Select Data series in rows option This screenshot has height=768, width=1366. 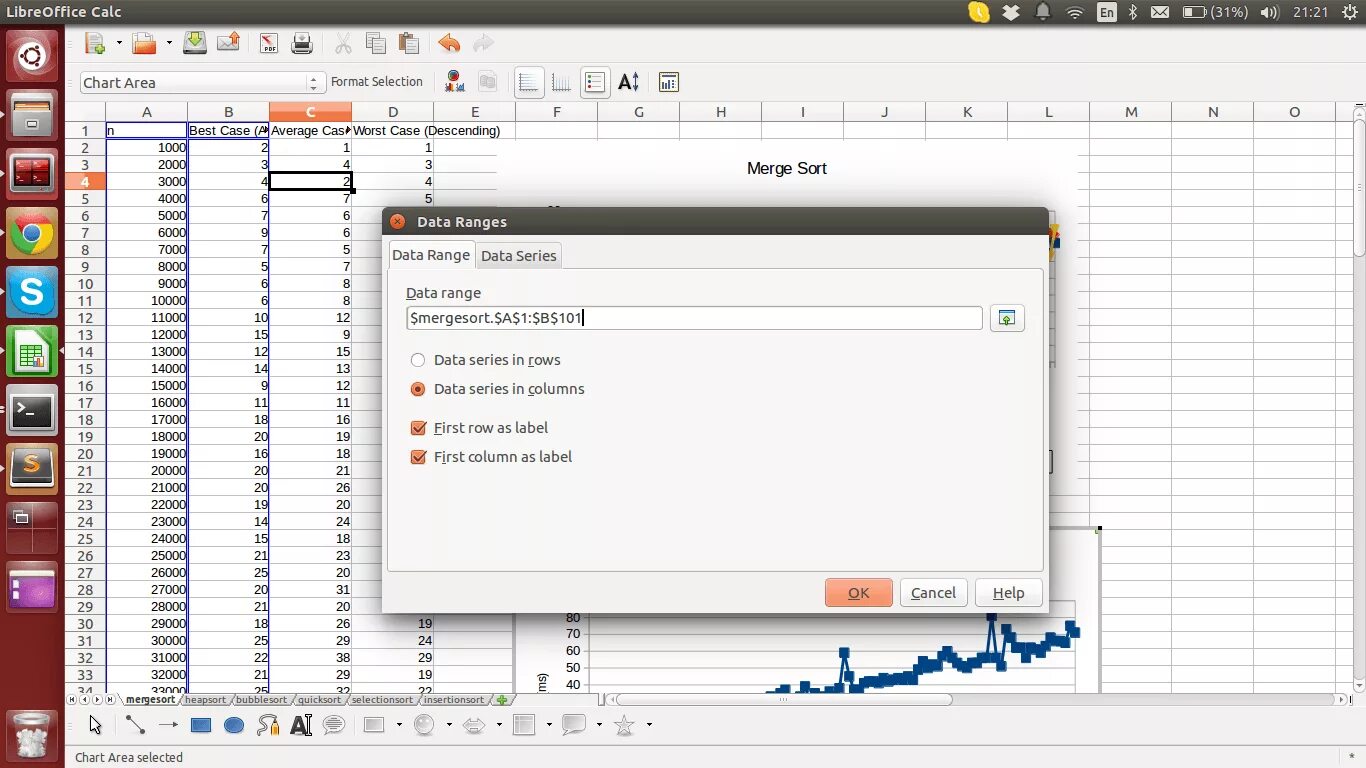coord(486,360)
